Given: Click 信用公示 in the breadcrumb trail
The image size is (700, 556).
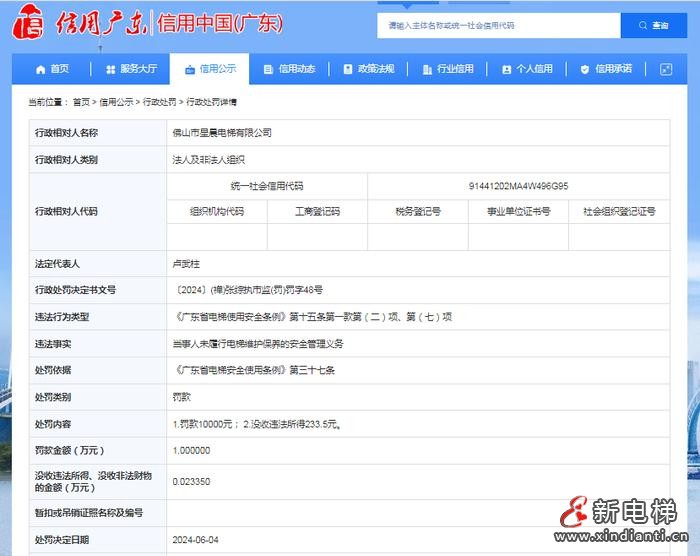Looking at the screenshot, I should coord(116,102).
